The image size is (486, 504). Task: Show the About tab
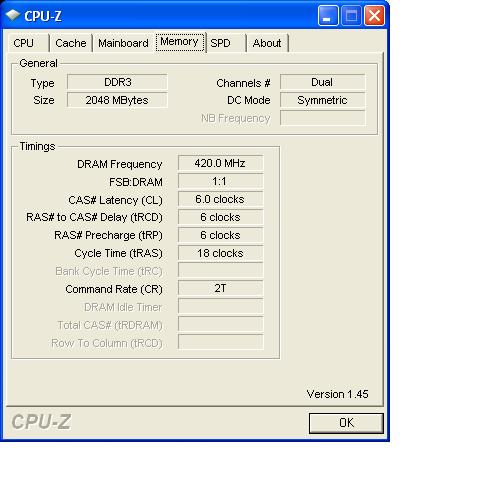[x=267, y=43]
